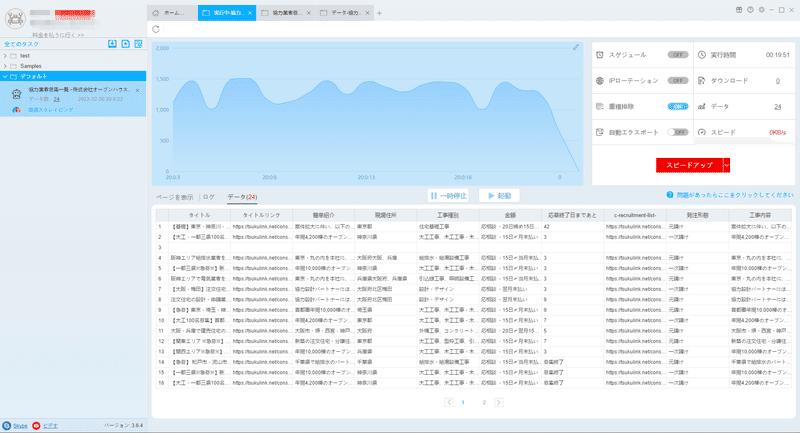Click the 自動エクスポート export icon
The image size is (800, 433).
[600, 132]
